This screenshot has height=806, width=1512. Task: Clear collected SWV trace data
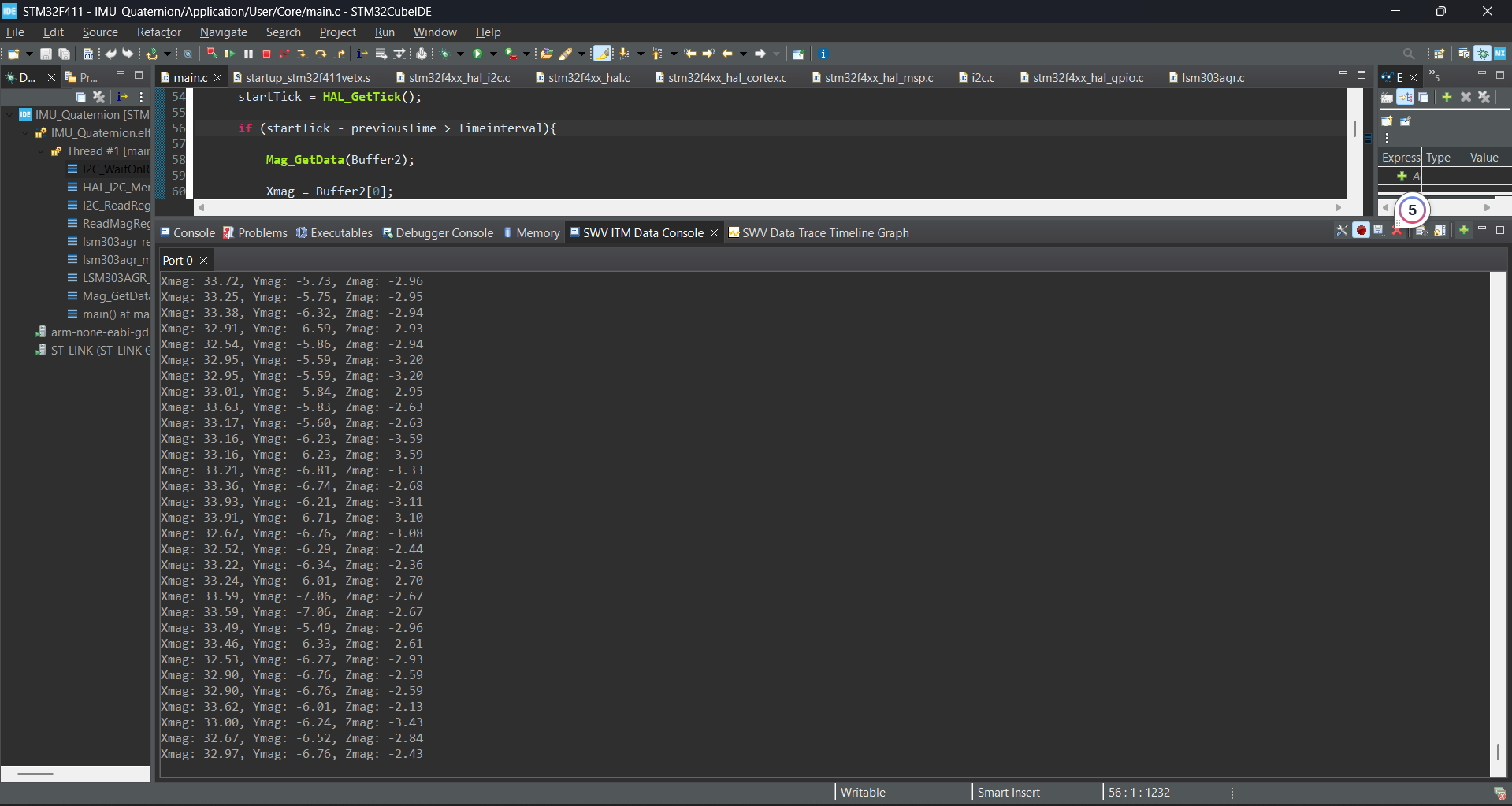(x=1397, y=230)
